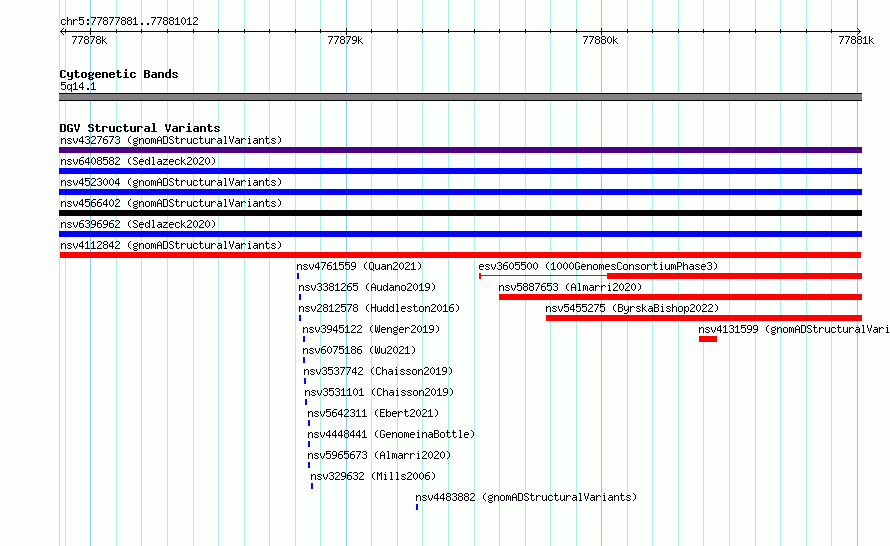The height and width of the screenshot is (546, 890).
Task: Click the DGV Structural Variants track title
Action: click(x=140, y=128)
